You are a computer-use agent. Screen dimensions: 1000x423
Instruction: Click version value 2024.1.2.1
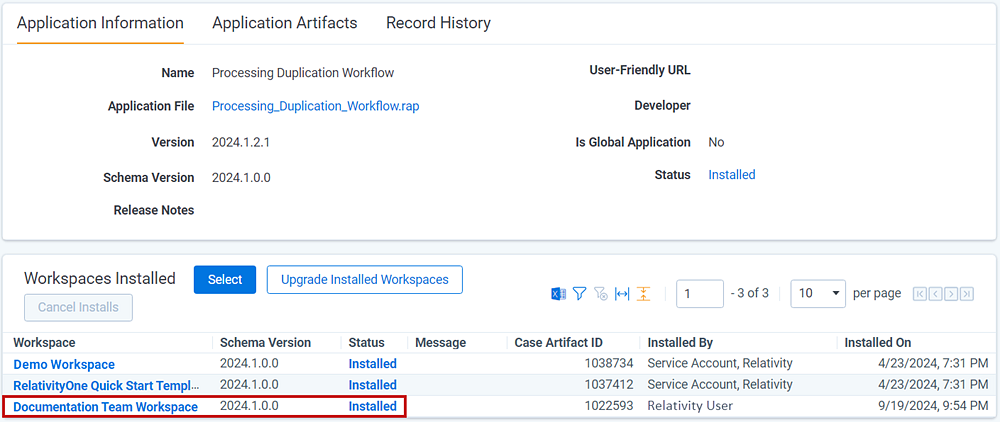tap(241, 142)
